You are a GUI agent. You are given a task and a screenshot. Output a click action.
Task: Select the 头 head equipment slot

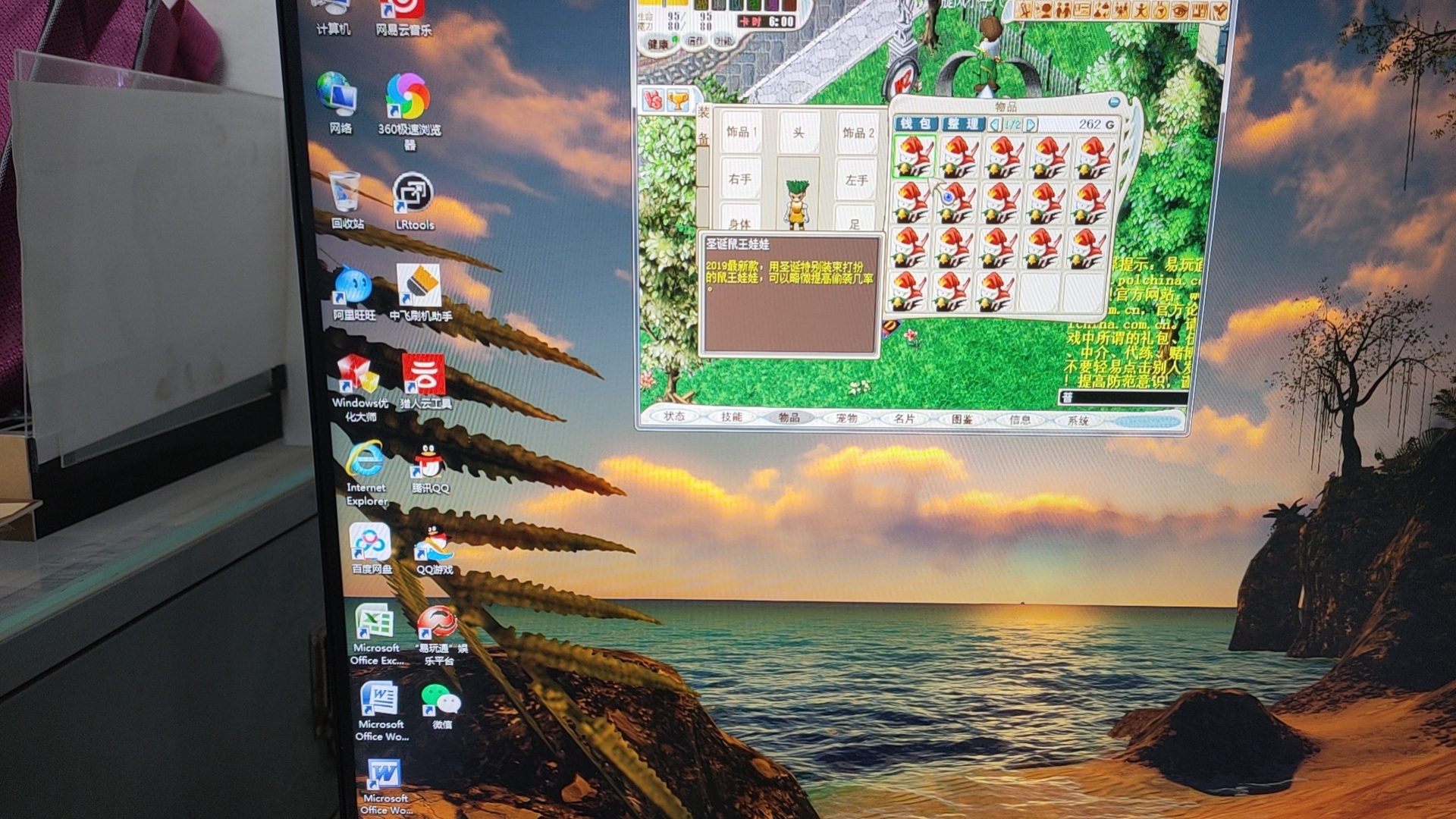pyautogui.click(x=799, y=133)
